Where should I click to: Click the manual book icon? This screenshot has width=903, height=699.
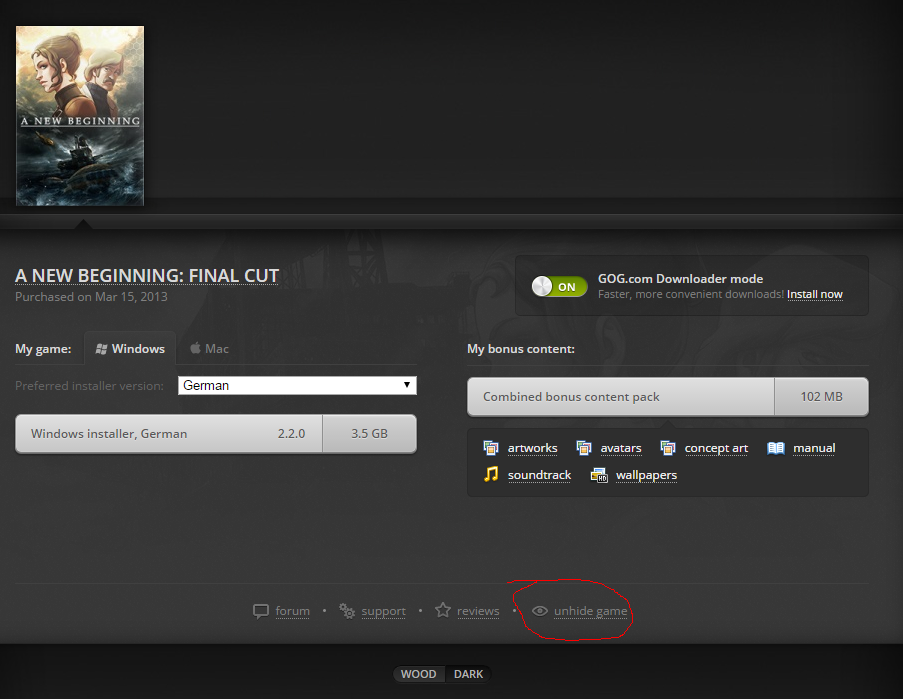click(776, 448)
